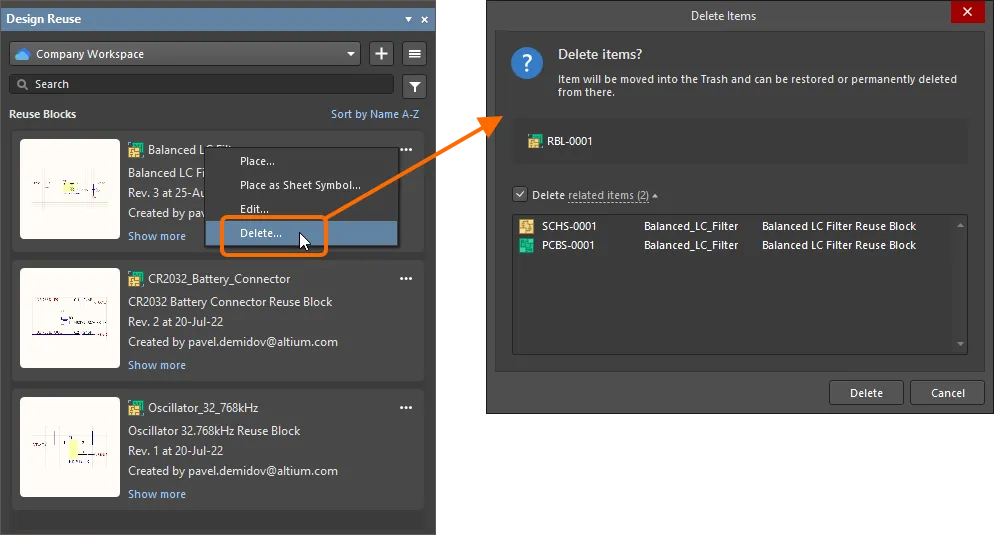The height and width of the screenshot is (535, 994).
Task: Click the RBL-0001 item icon in dialog
Action: pyautogui.click(x=535, y=141)
